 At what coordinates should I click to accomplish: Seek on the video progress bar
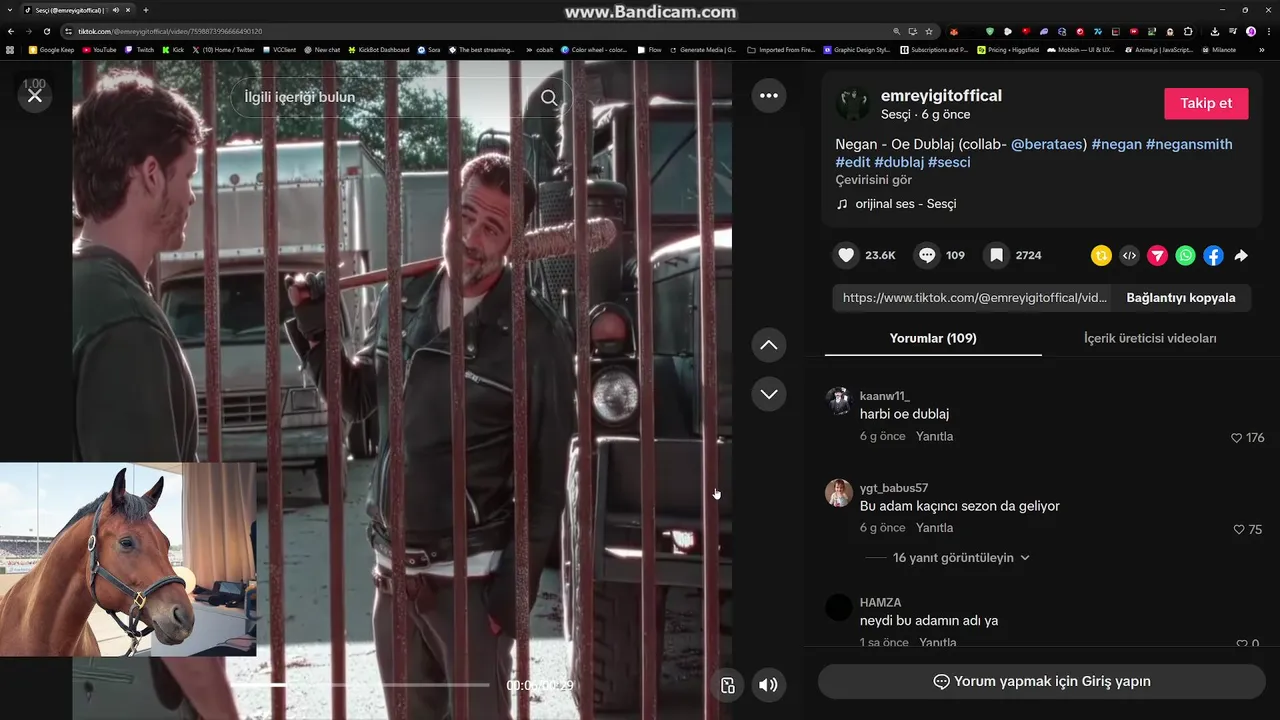(362, 685)
